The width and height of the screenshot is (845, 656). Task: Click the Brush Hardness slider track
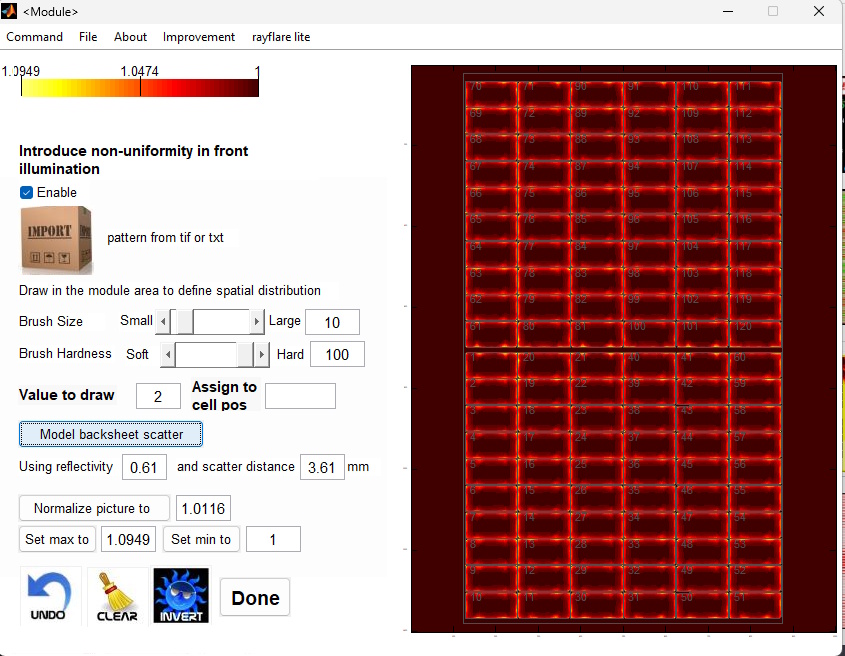point(205,354)
